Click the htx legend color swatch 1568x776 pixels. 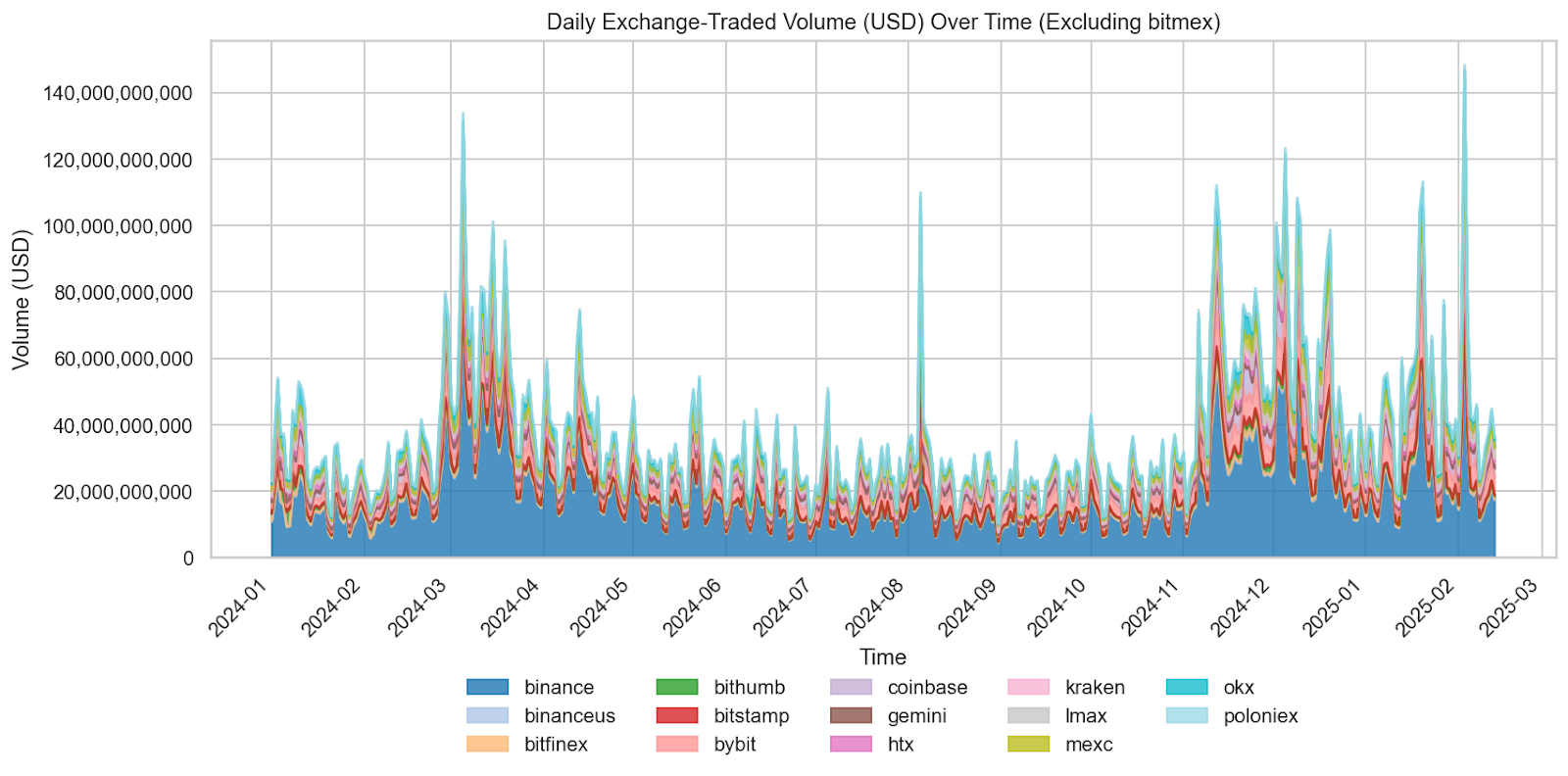851,745
